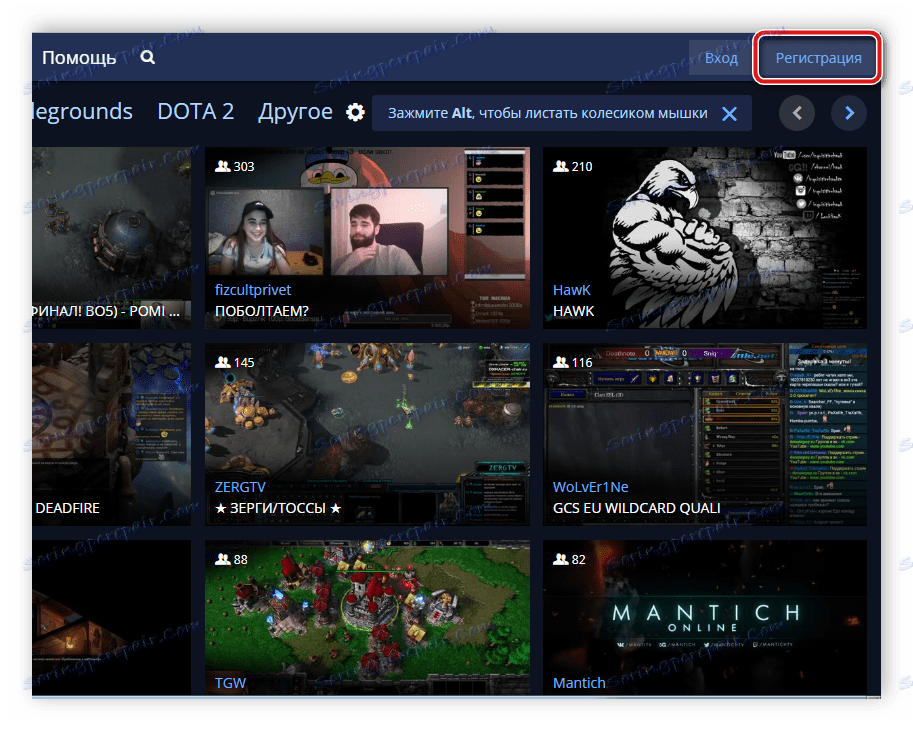The height and width of the screenshot is (731, 913).
Task: Open the ЗЕРГИ/ТОССЫ stream thumbnail
Action: (367, 434)
